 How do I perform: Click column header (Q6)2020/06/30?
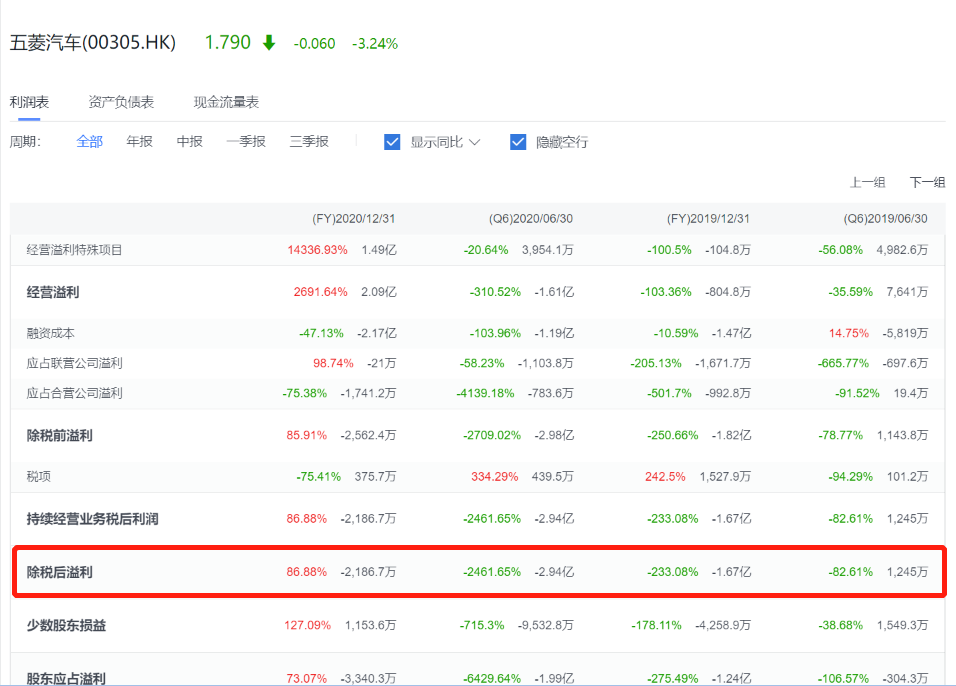[530, 219]
